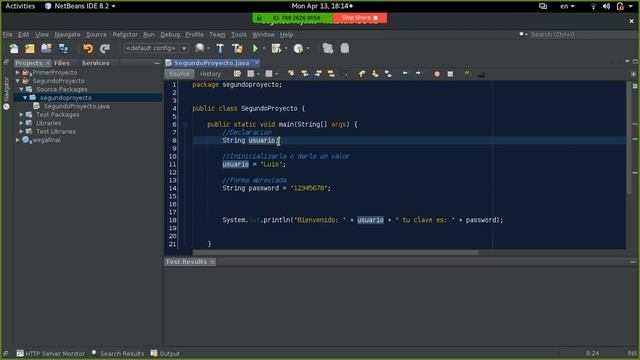This screenshot has height=360, width=640.
Task: Switch to the Files tab
Action: (62, 63)
